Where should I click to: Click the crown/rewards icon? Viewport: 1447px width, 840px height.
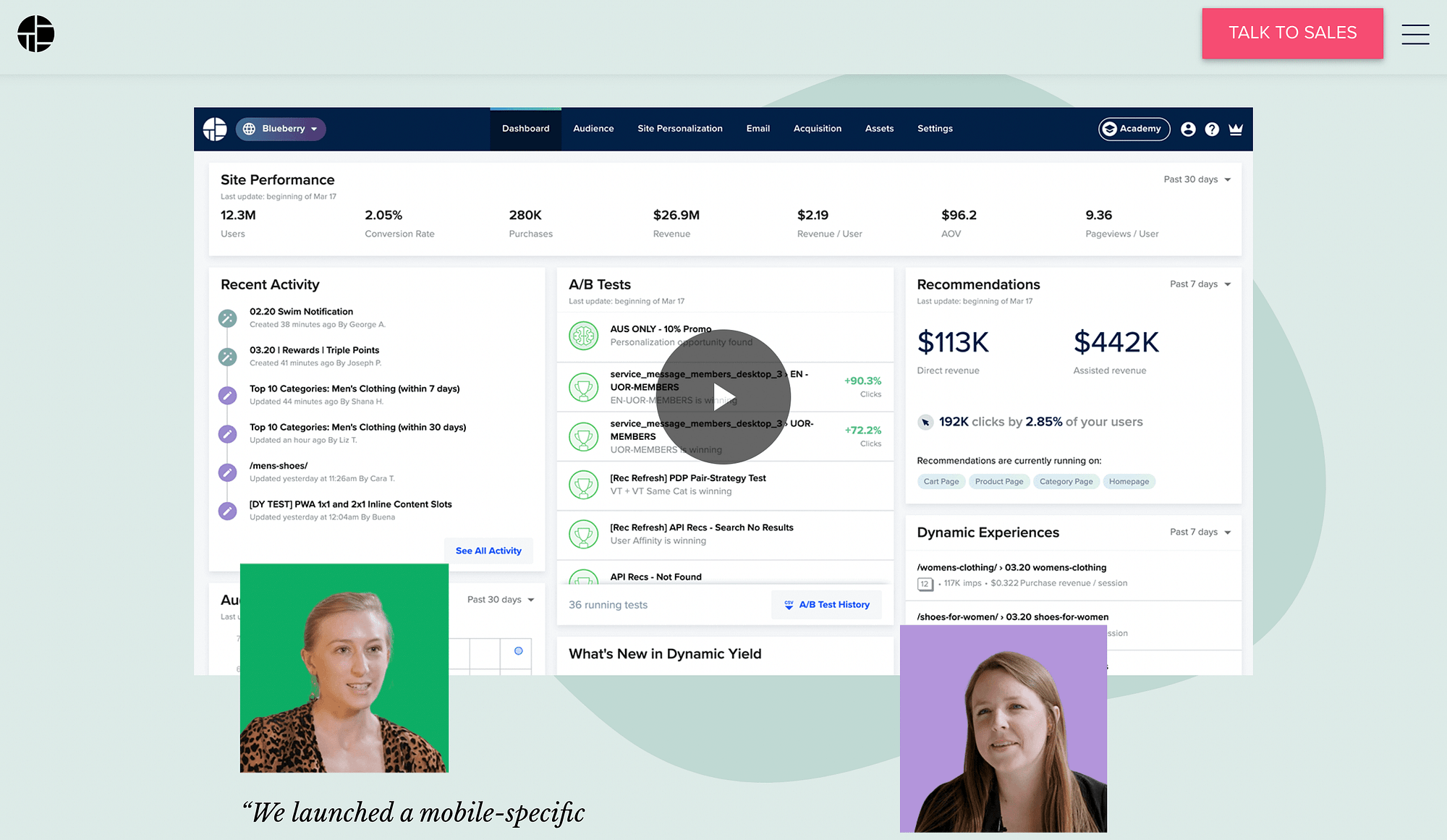coord(1237,128)
